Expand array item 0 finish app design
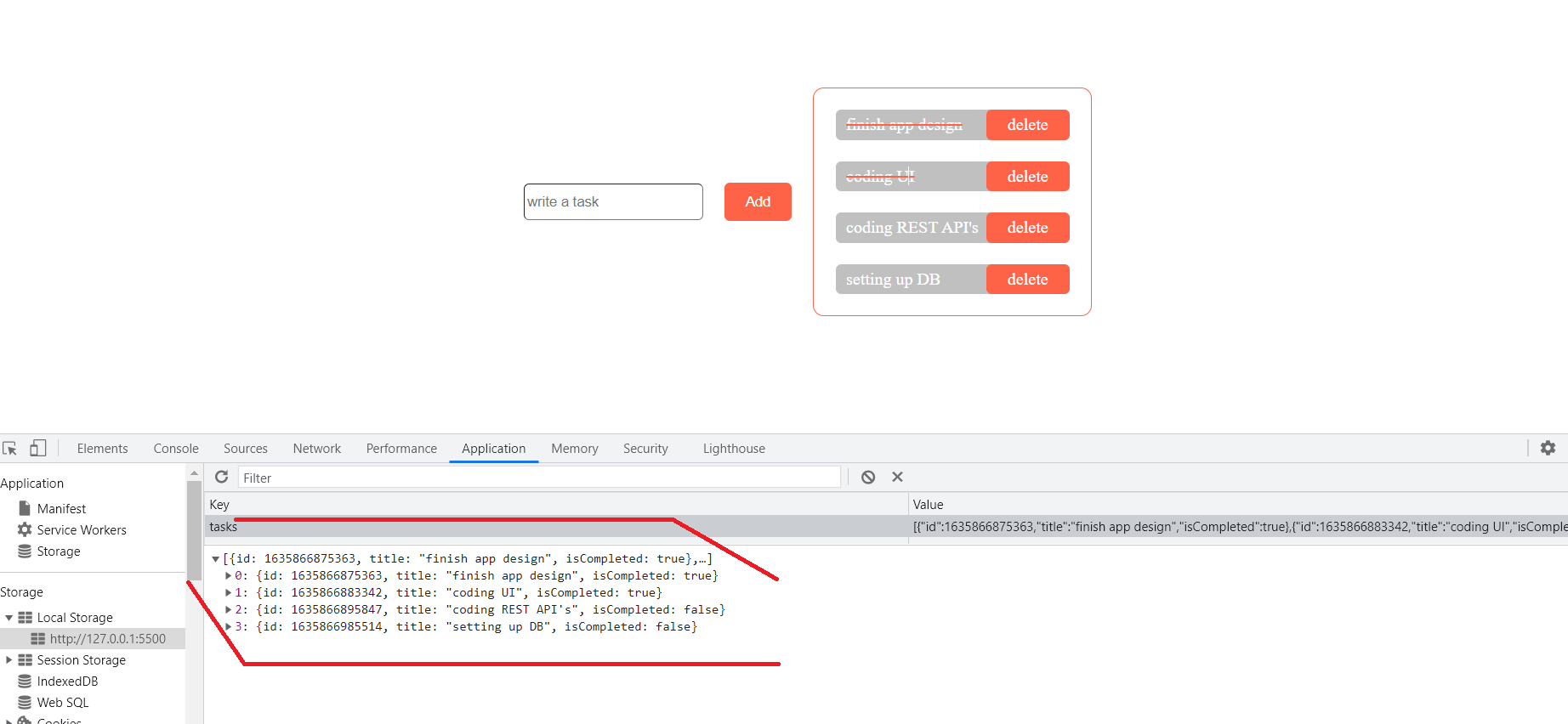1568x724 pixels. 228,575
